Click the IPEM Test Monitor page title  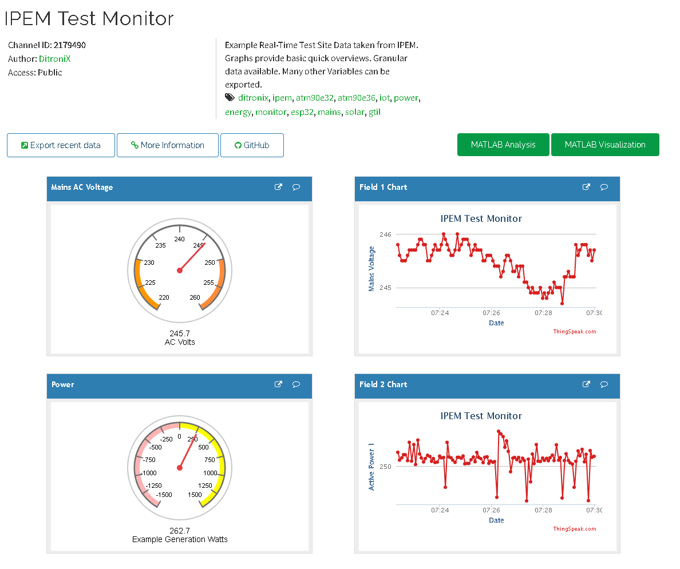89,19
